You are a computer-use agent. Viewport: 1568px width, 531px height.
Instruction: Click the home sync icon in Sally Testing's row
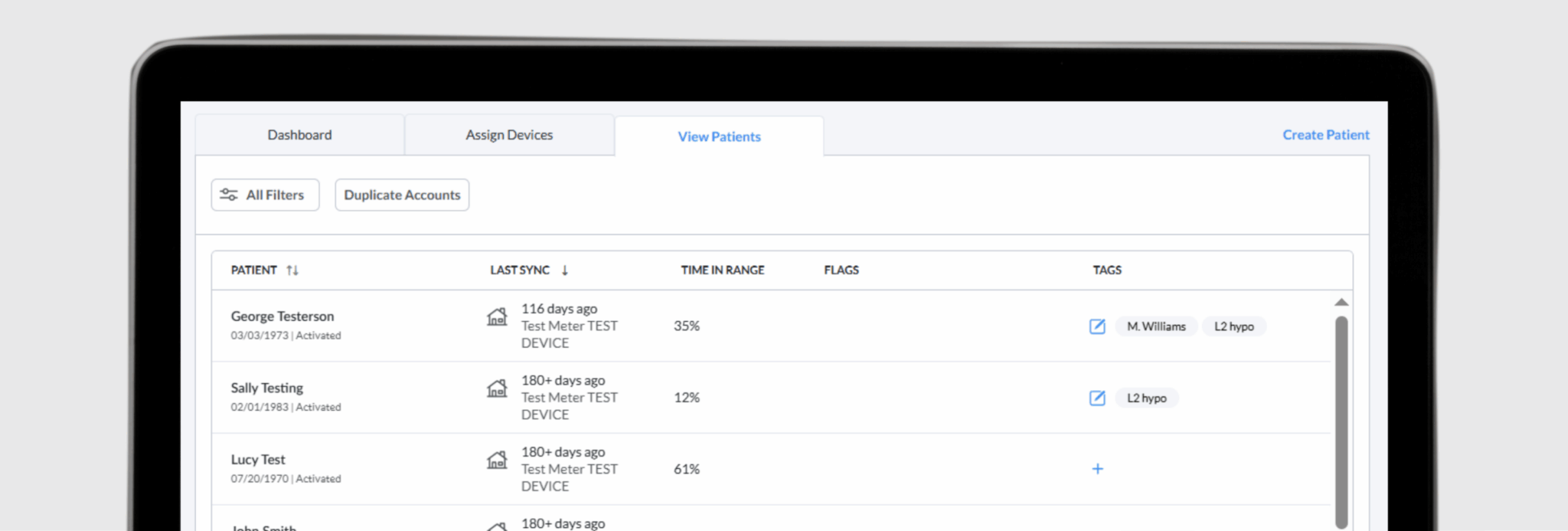[497, 388]
